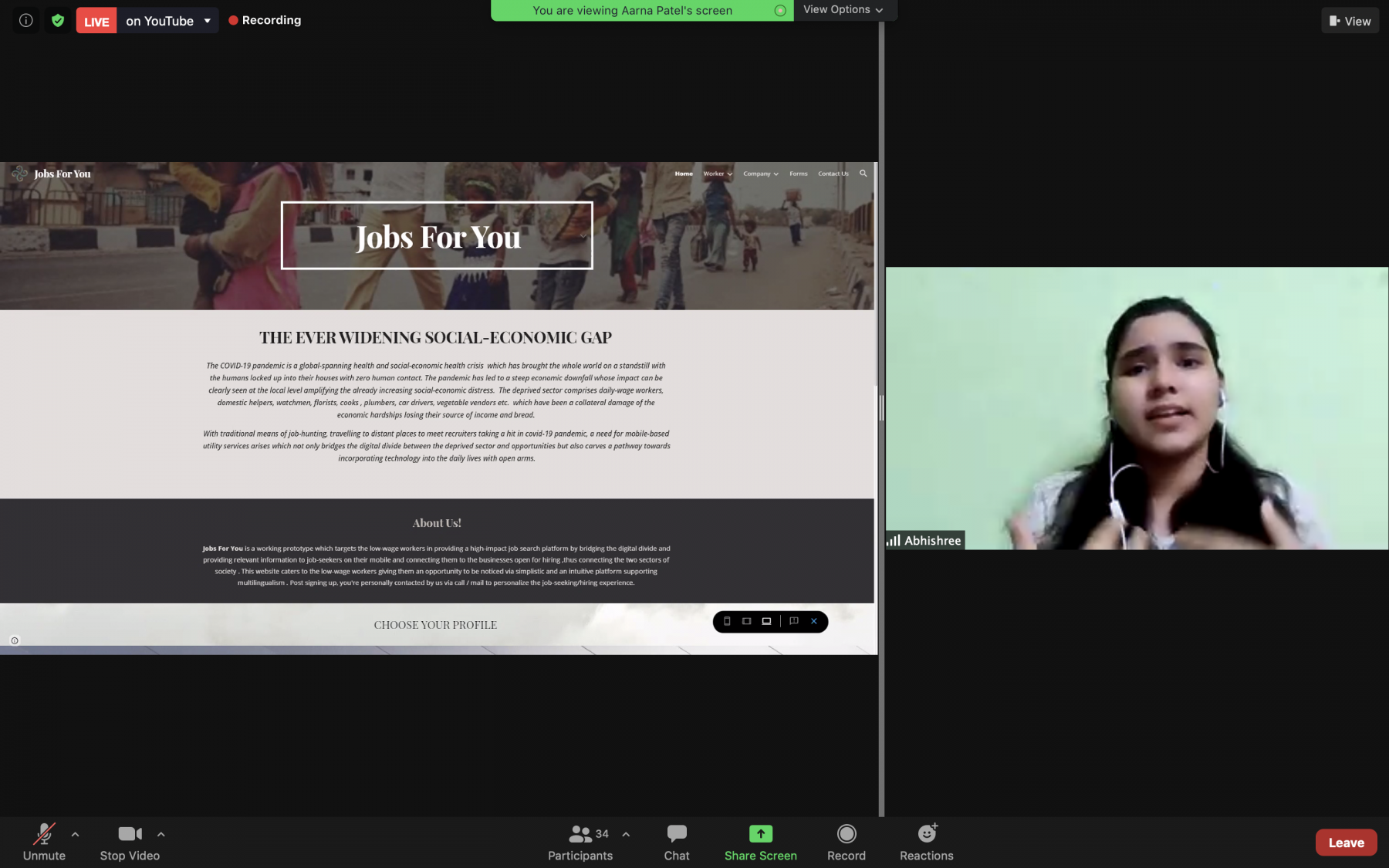
Task: Open the live on YouTube dropdown
Action: 208,21
